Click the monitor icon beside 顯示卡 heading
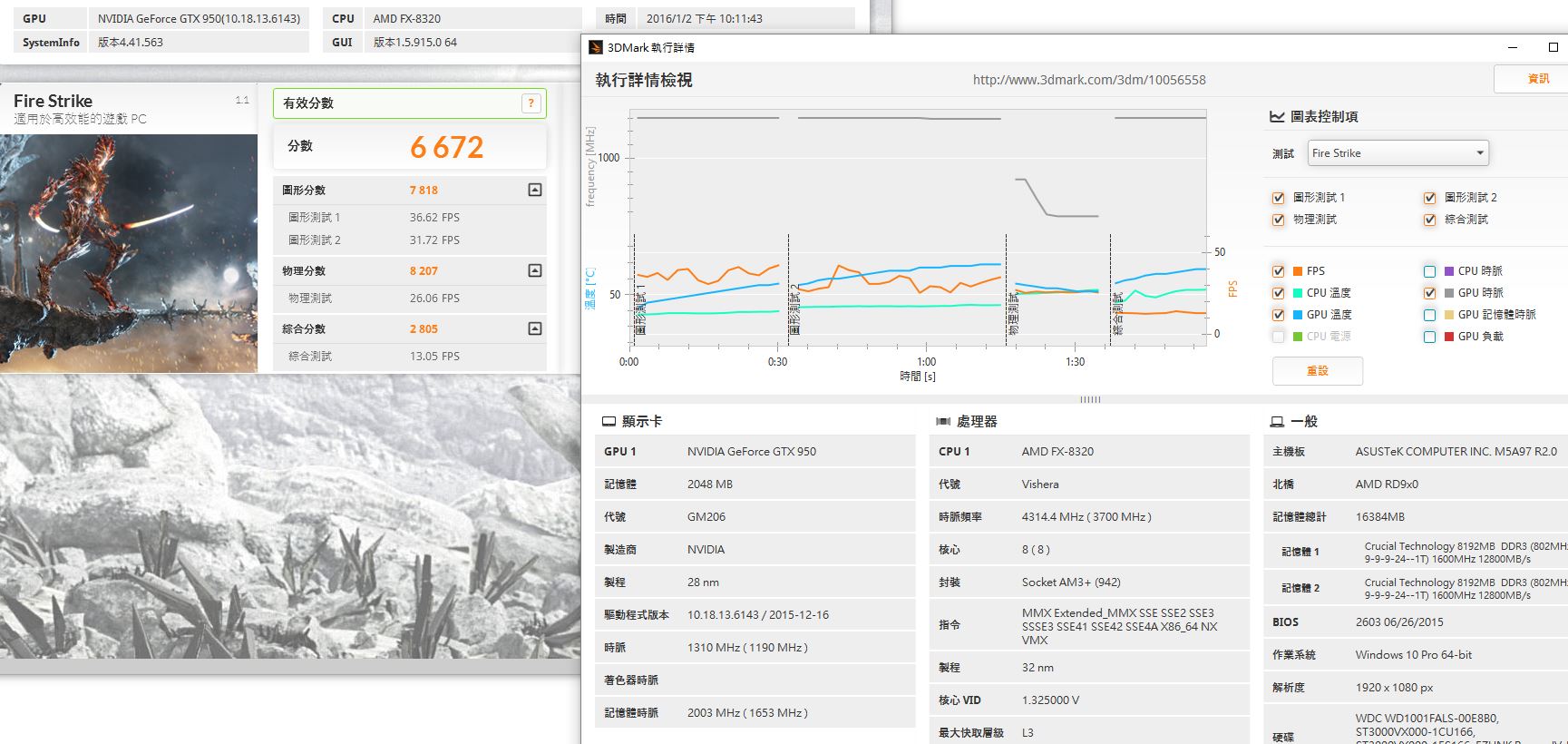This screenshot has height=744, width=1568. click(x=609, y=422)
